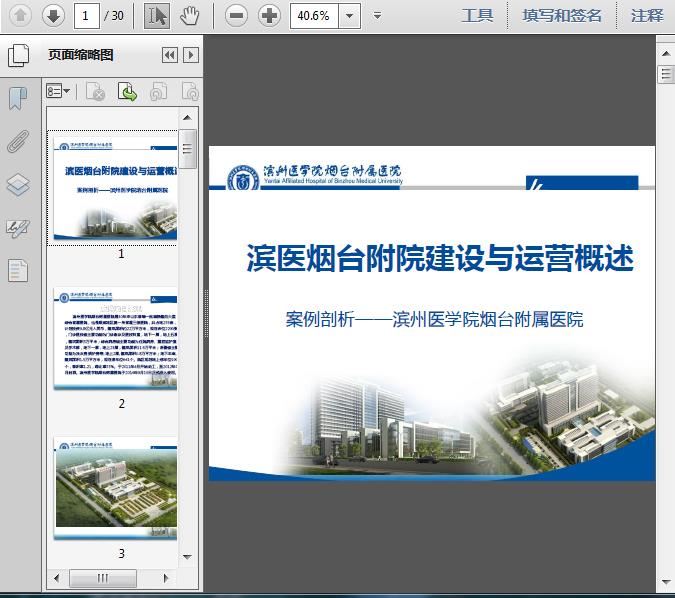Click the page number input field
This screenshot has width=675, height=598.
[87, 16]
